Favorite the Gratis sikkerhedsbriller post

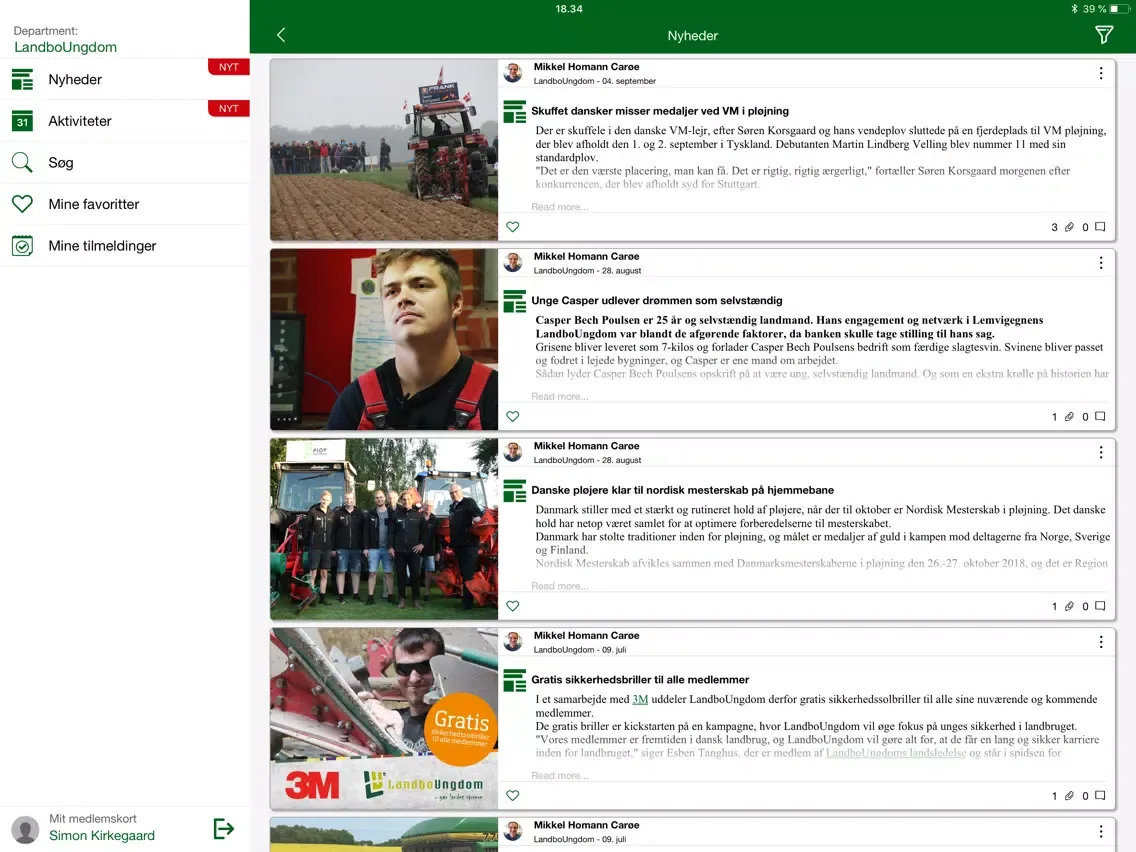513,795
